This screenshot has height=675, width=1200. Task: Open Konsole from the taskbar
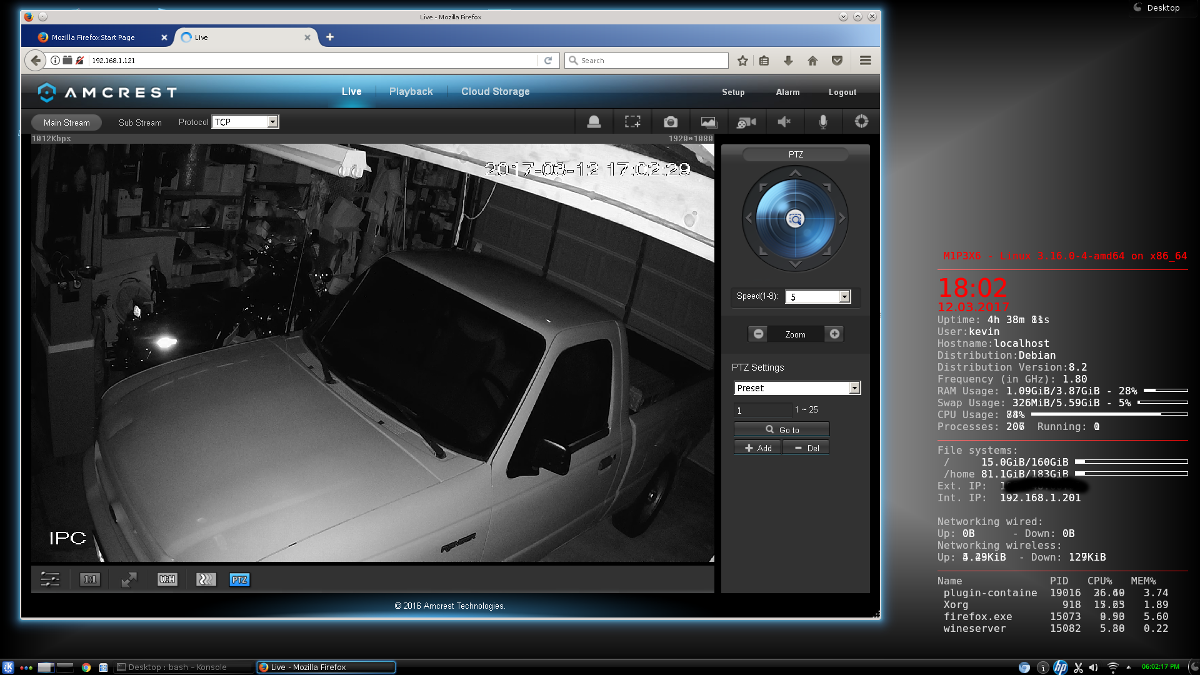click(x=182, y=667)
